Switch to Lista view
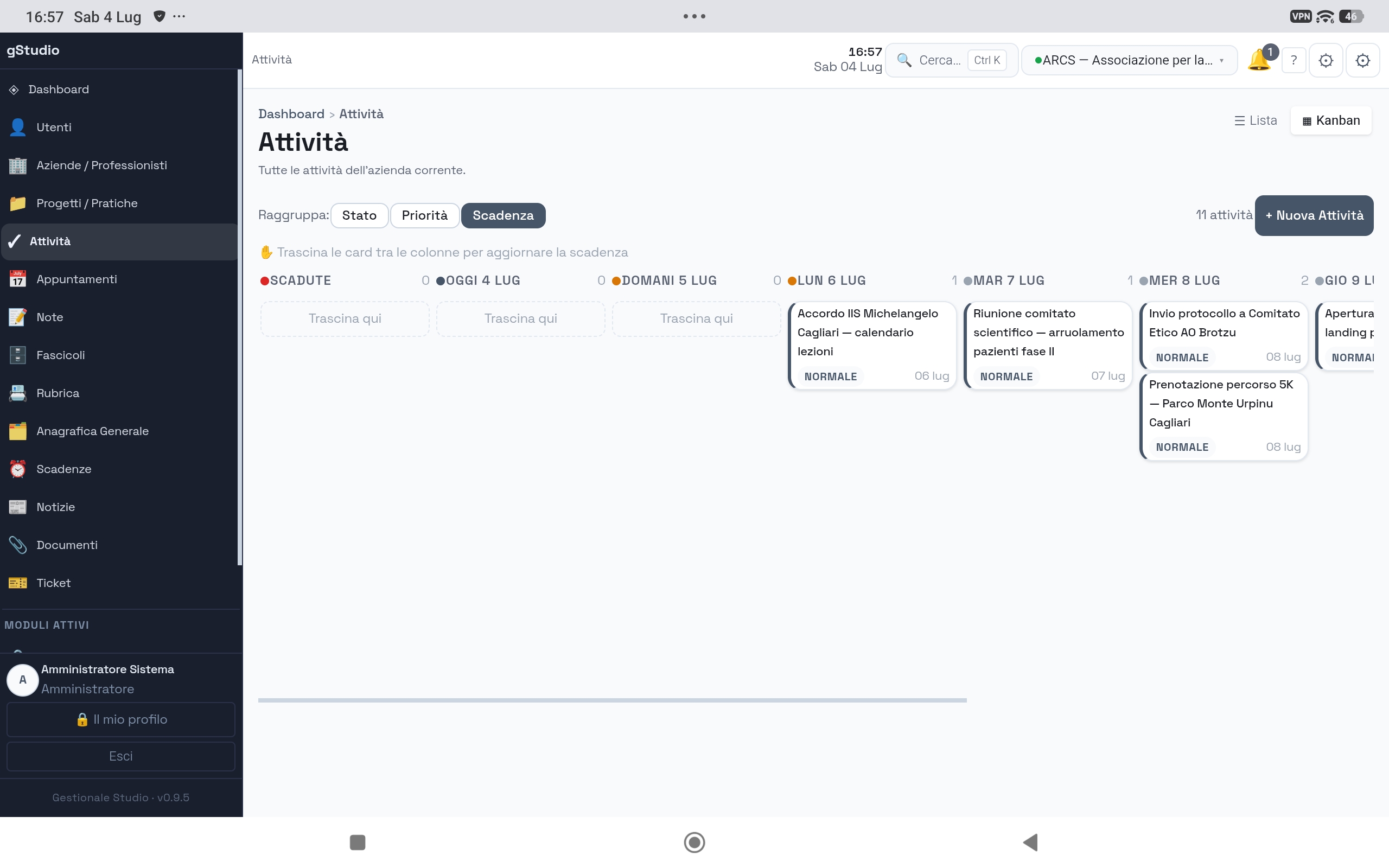1389x868 pixels. pos(1256,120)
